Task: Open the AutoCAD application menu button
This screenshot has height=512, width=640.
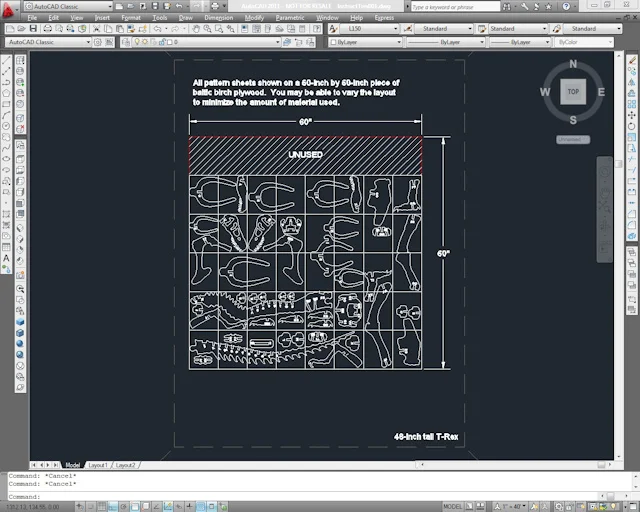Action: [8, 11]
